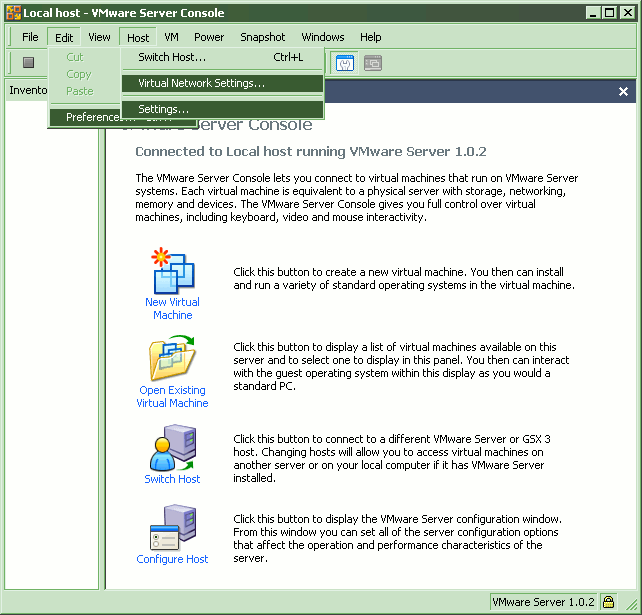This screenshot has height=615, width=642.
Task: Click the Configure Host link text
Action: point(172,559)
